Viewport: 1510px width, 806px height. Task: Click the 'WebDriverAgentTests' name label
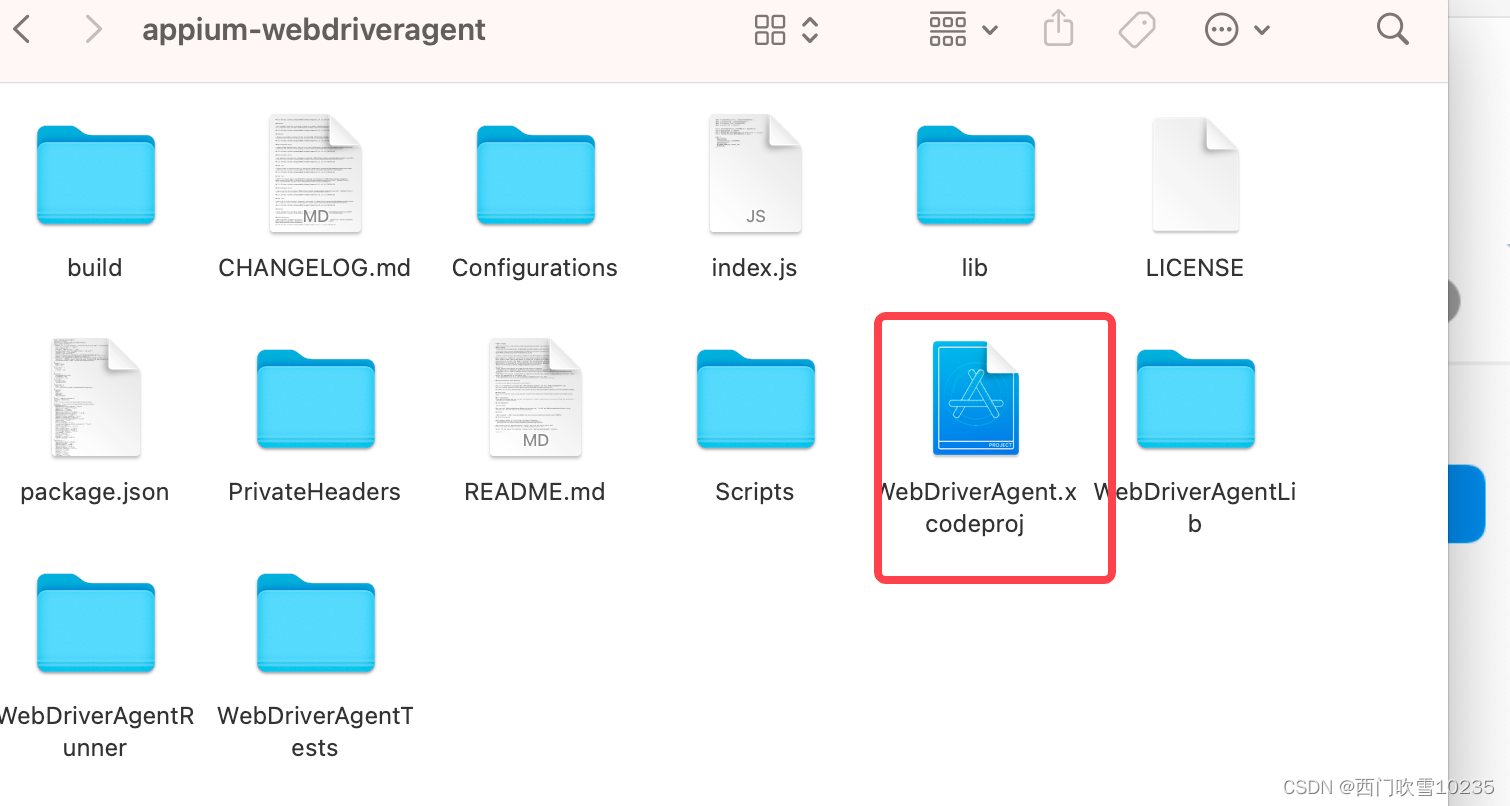click(315, 732)
